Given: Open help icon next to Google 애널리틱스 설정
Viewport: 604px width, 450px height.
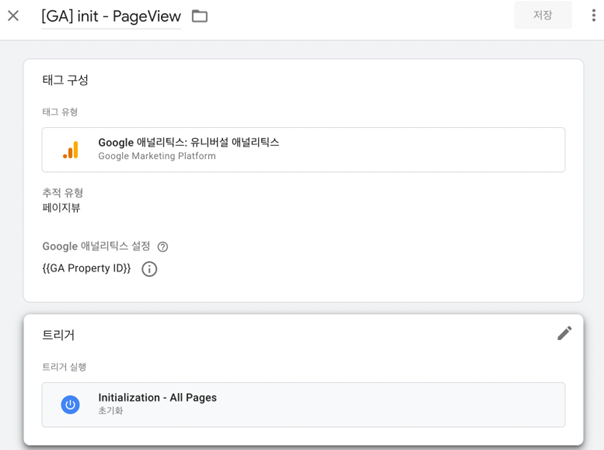Looking at the screenshot, I should point(163,247).
